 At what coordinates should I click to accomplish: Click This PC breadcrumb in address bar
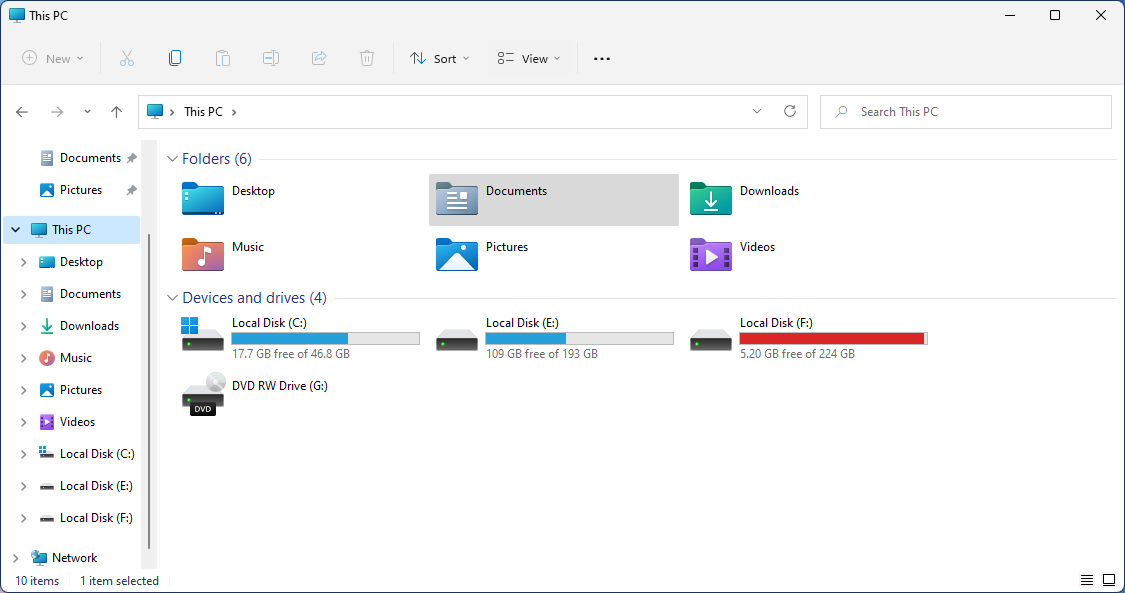point(203,112)
